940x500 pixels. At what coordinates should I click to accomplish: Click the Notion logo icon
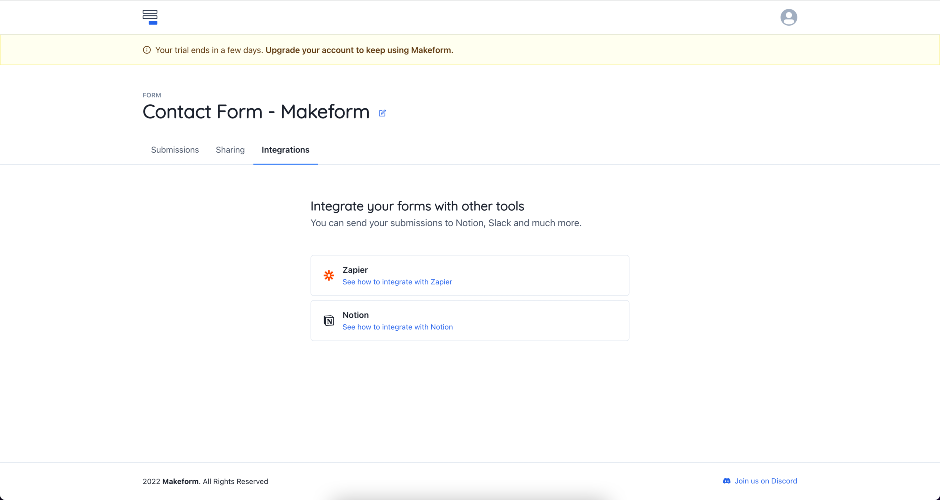(x=329, y=321)
